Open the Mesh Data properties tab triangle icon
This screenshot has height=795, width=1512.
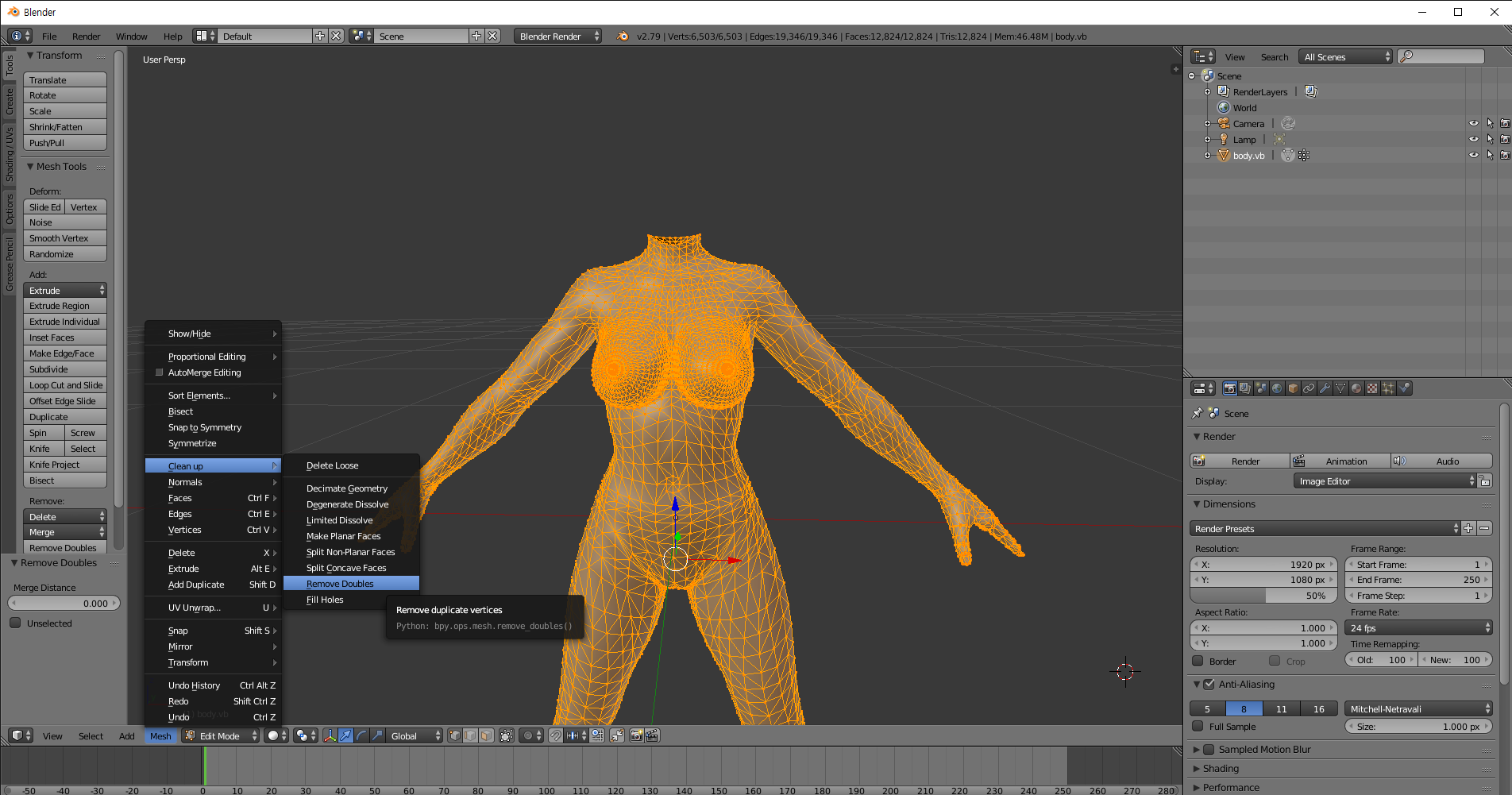[1340, 388]
